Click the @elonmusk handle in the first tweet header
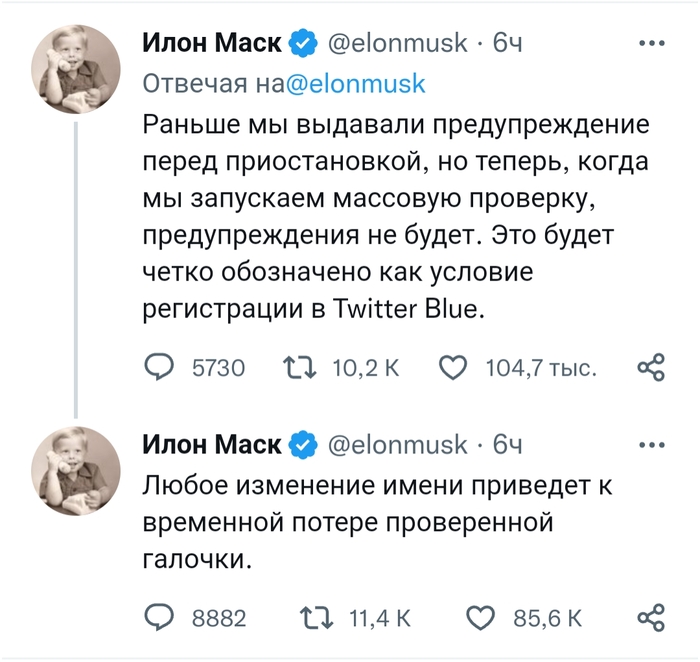700x662 pixels. pyautogui.click(x=398, y=43)
